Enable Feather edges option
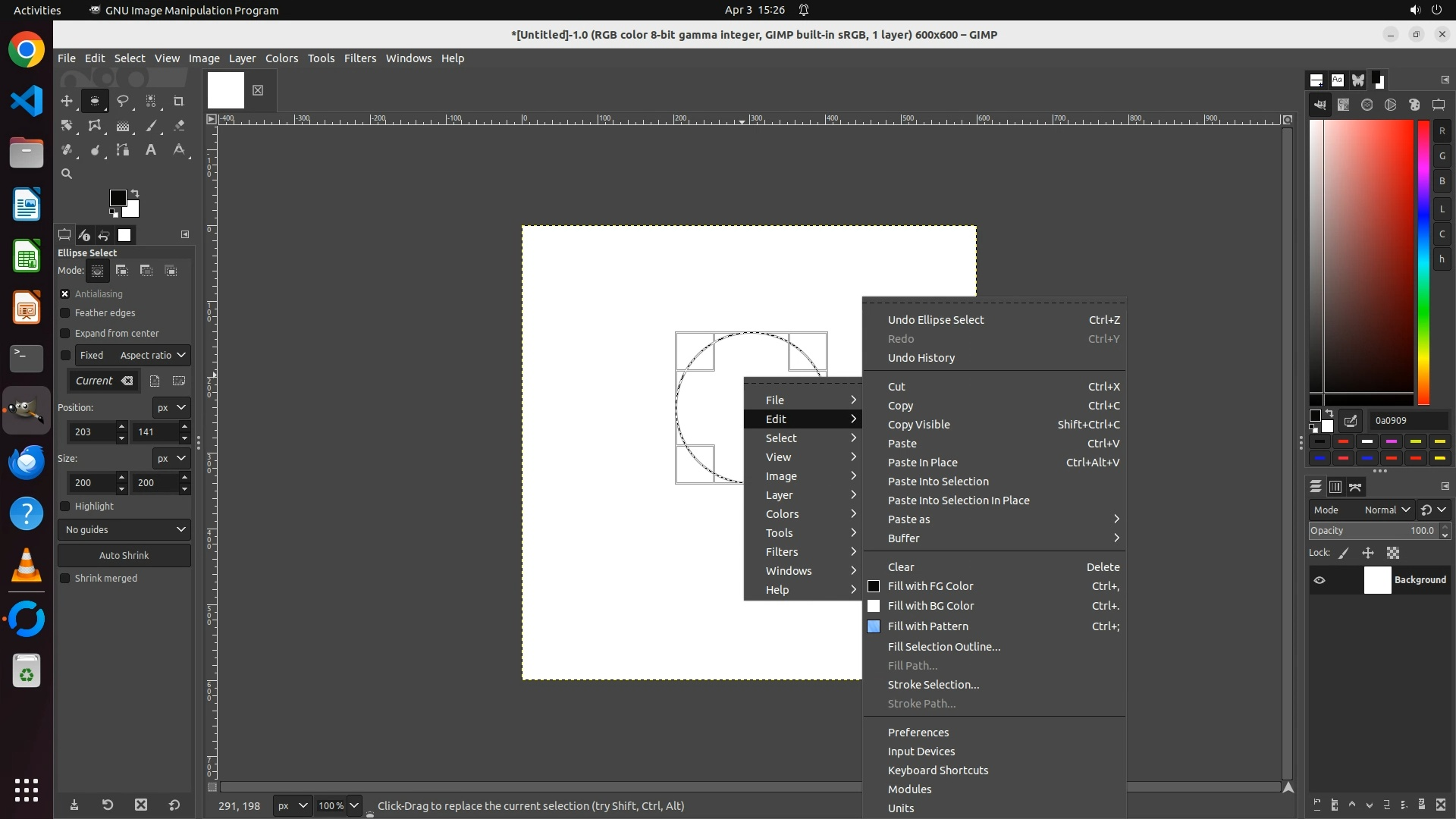The width and height of the screenshot is (1456, 819). coord(65,313)
